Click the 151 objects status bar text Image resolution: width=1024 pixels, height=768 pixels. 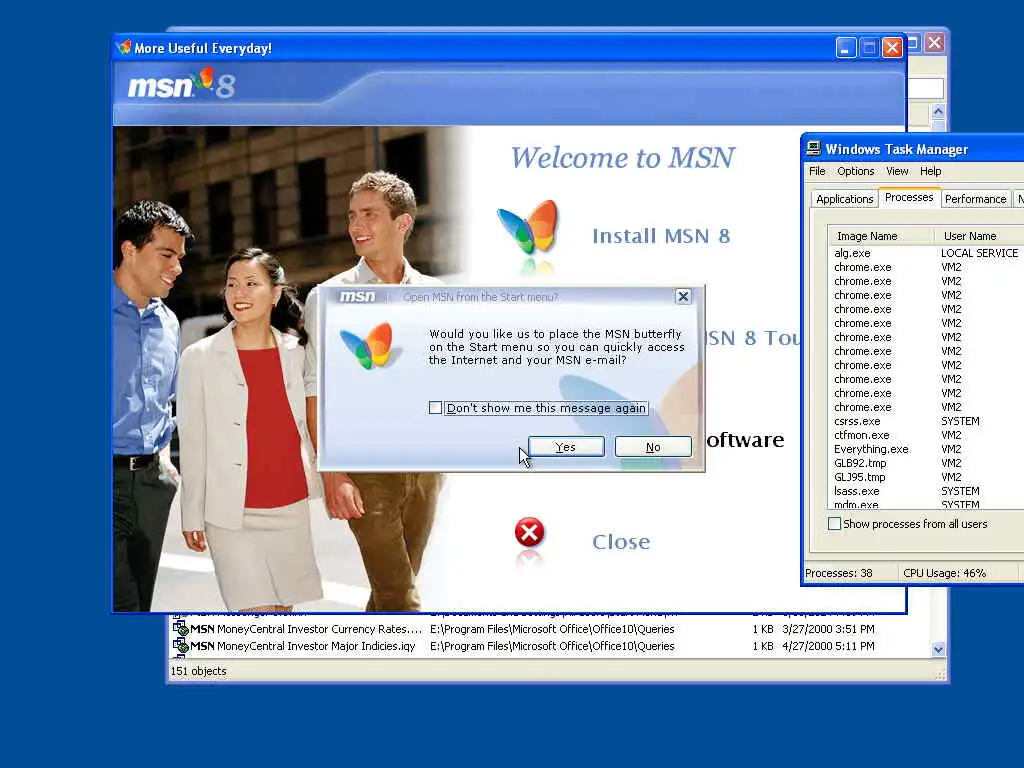pyautogui.click(x=199, y=671)
